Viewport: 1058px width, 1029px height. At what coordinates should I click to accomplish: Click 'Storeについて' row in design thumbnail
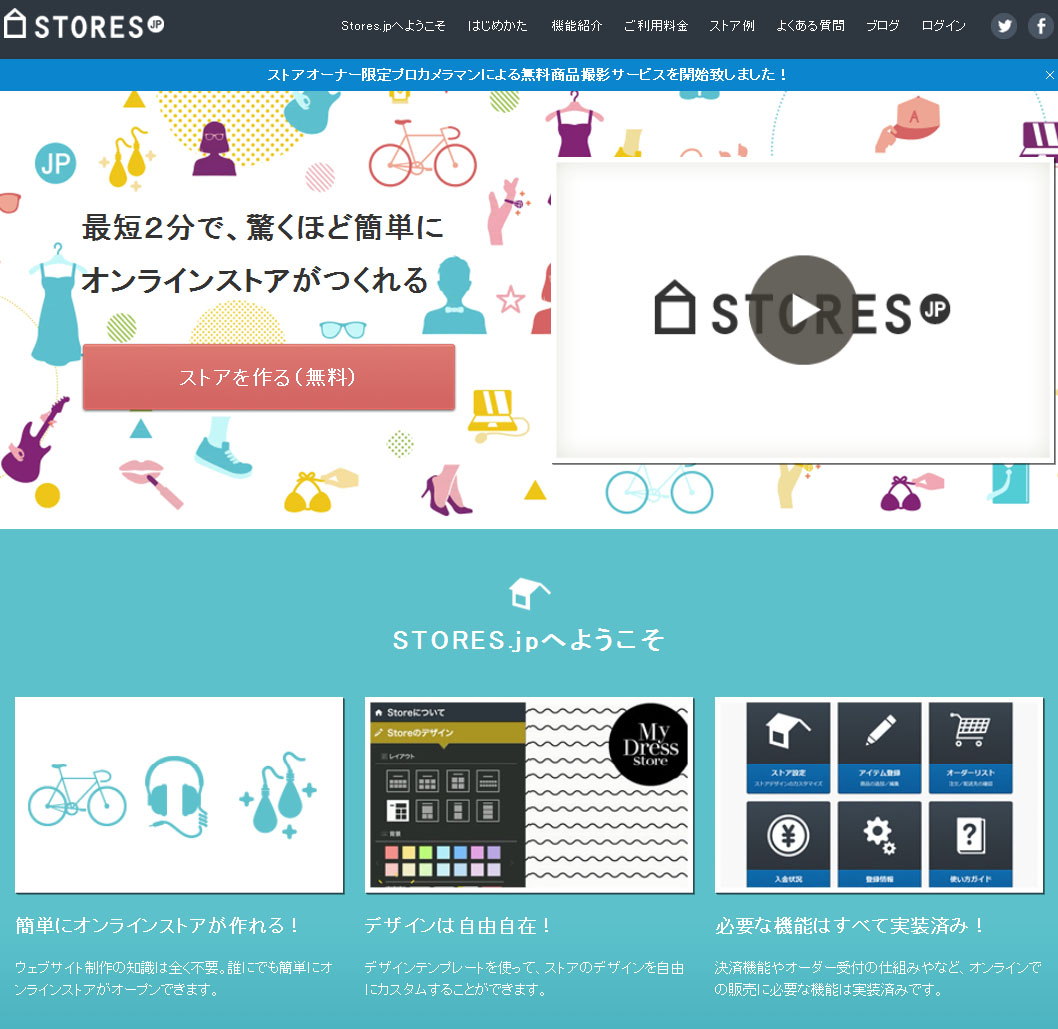(447, 713)
